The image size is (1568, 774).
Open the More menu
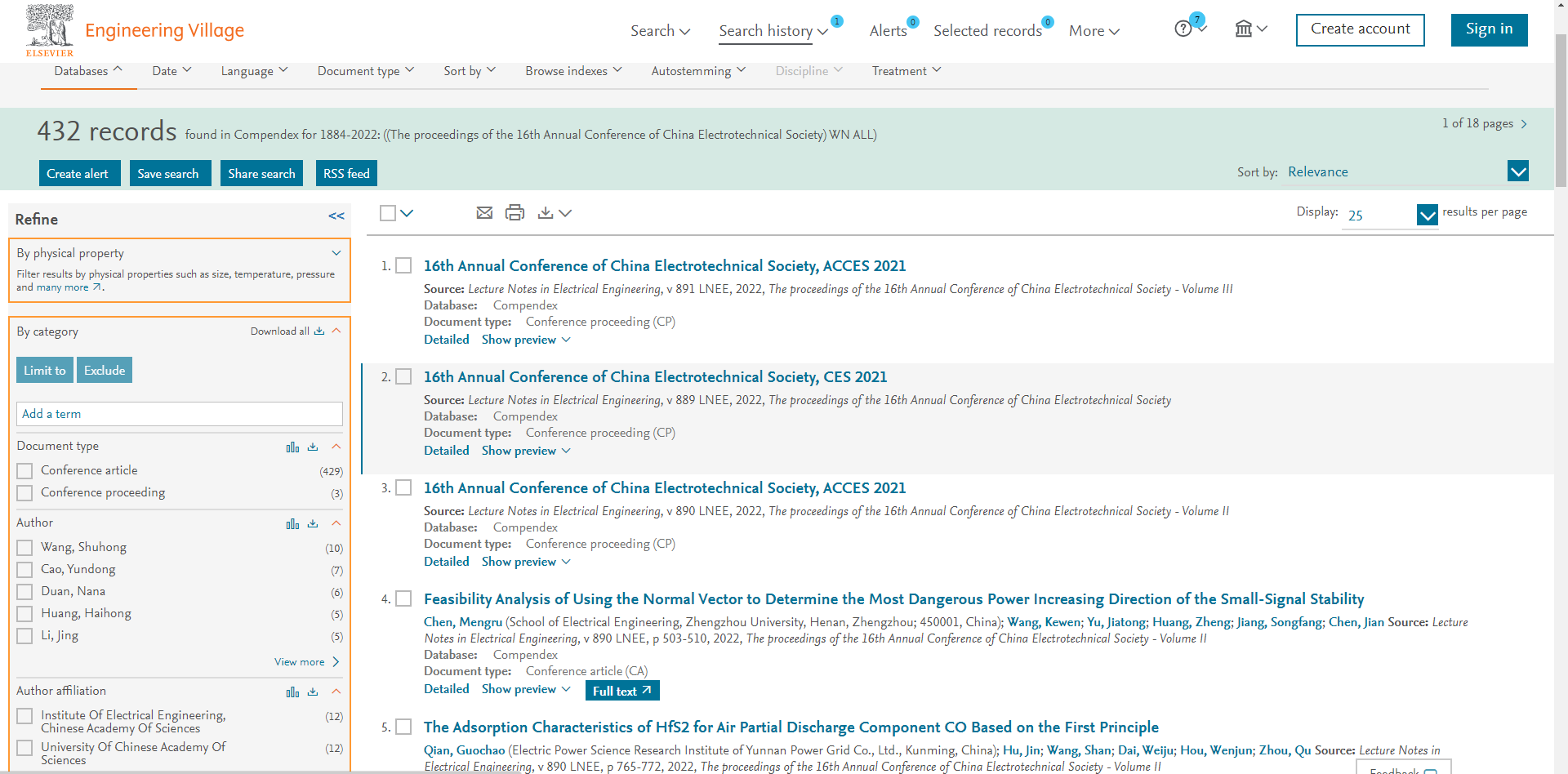pos(1094,31)
